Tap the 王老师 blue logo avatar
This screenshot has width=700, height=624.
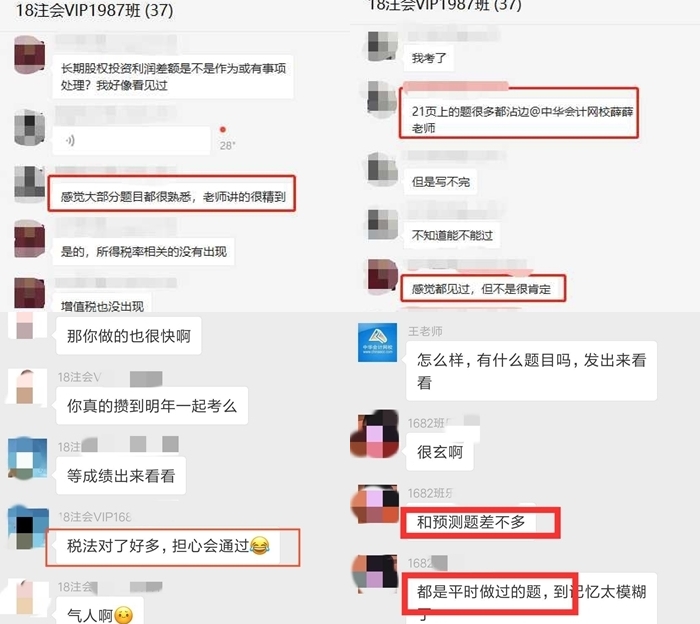[x=377, y=342]
